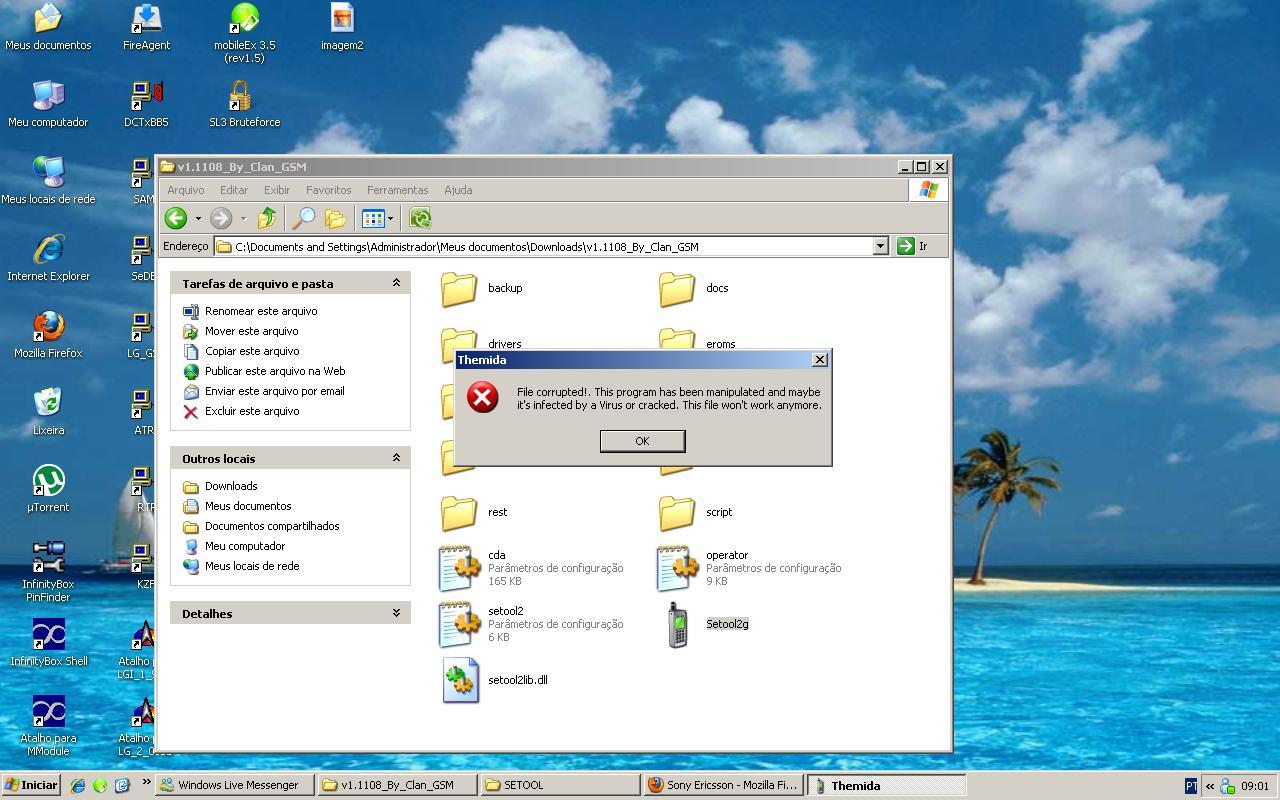Click Mover este arquivo
The width and height of the screenshot is (1280, 800).
pyautogui.click(x=251, y=331)
